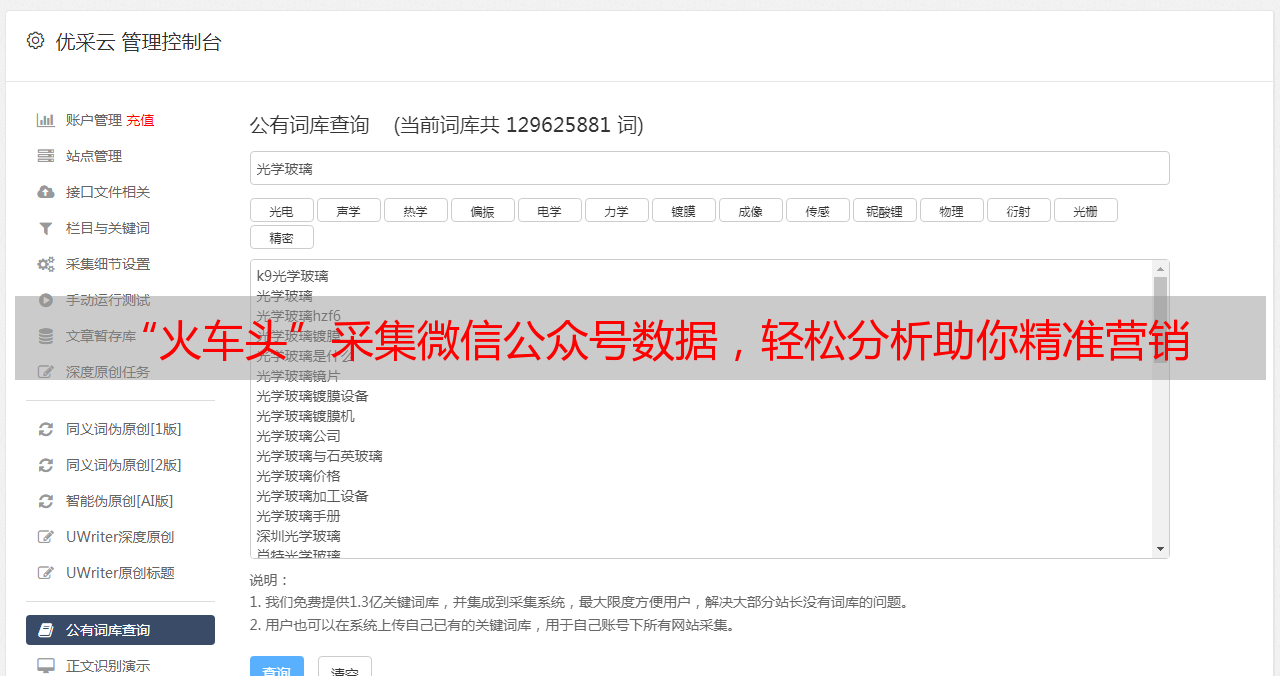Click the blue 查询 button
The width and height of the screenshot is (1280, 676).
point(276,668)
